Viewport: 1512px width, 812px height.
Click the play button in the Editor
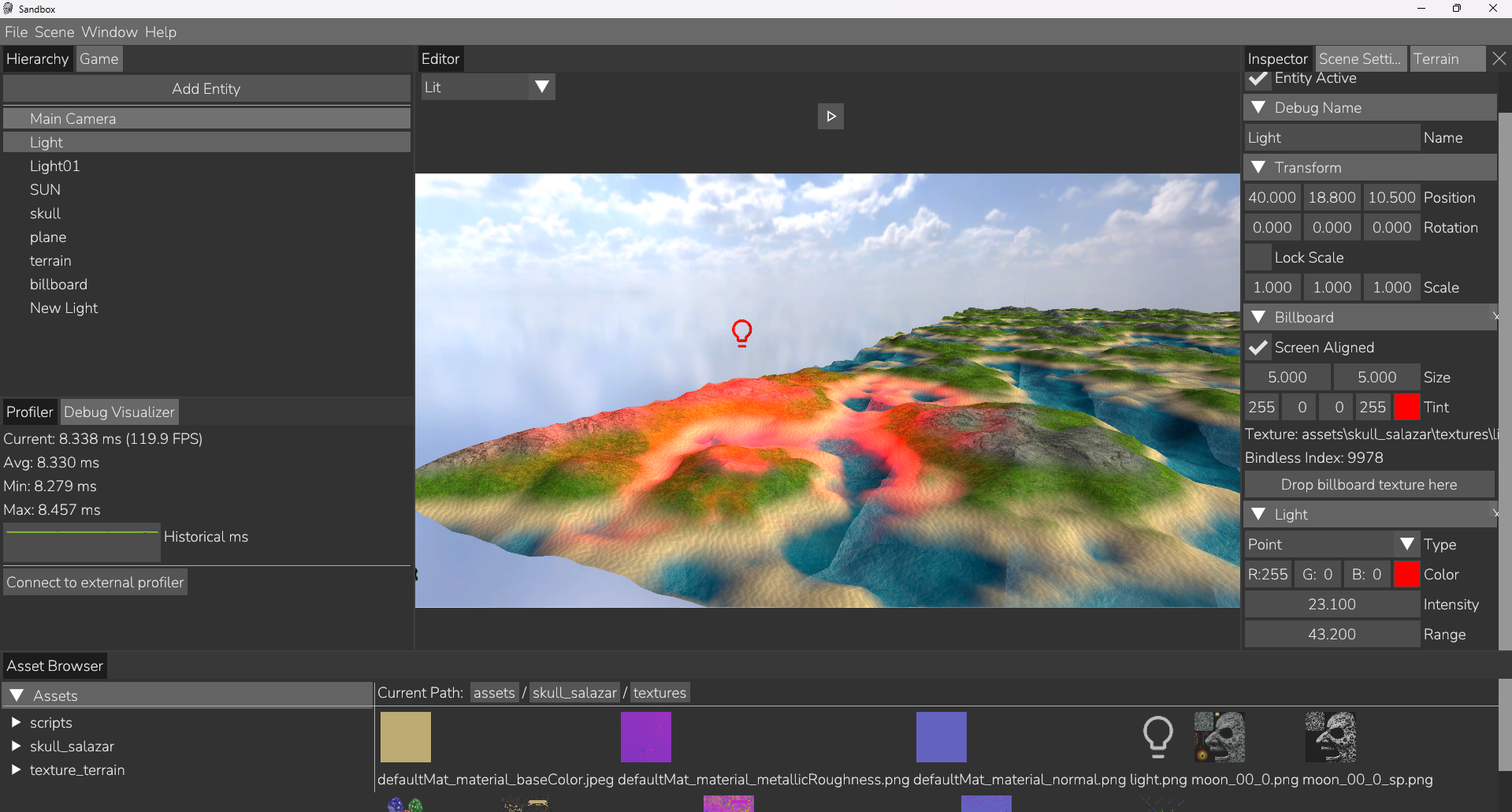830,117
